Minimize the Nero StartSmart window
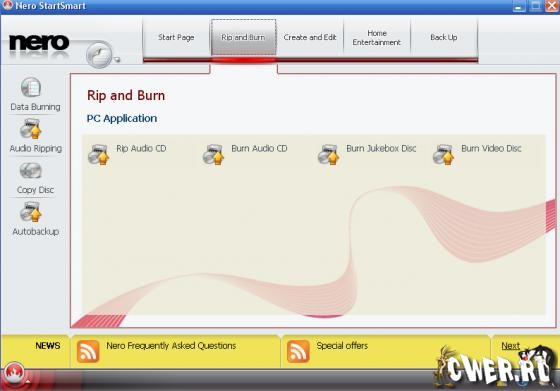 coord(519,6)
